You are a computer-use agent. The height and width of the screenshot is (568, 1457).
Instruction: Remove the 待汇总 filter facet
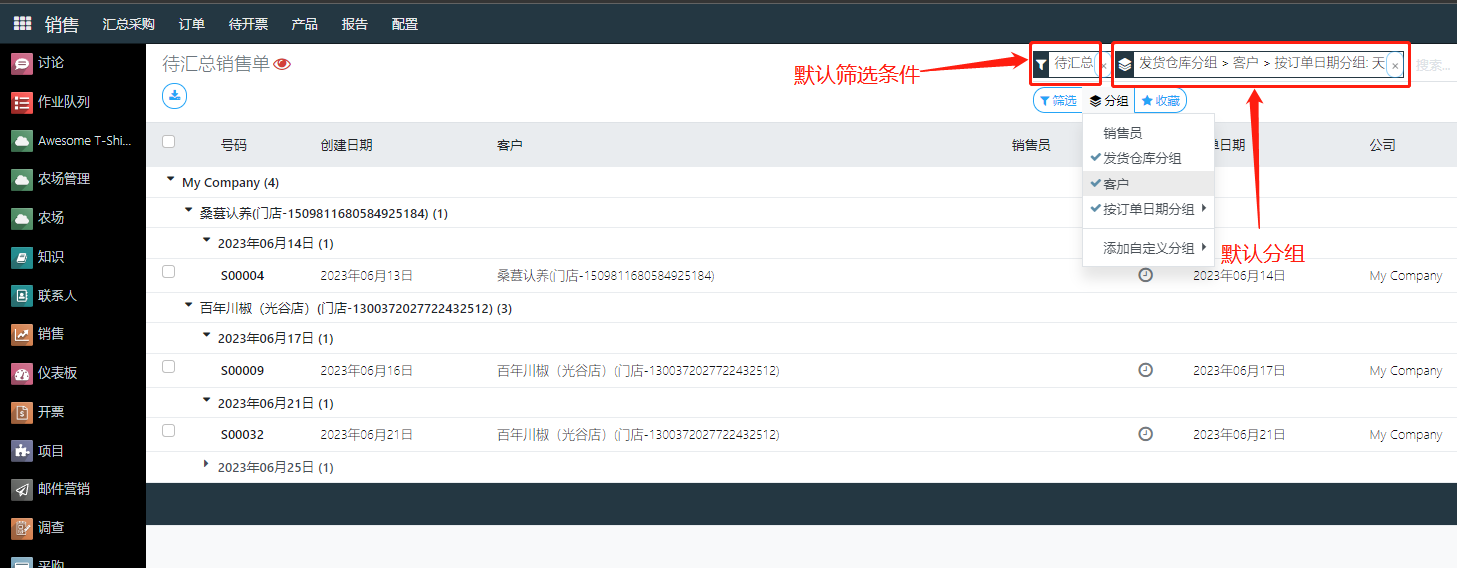pyautogui.click(x=1103, y=65)
